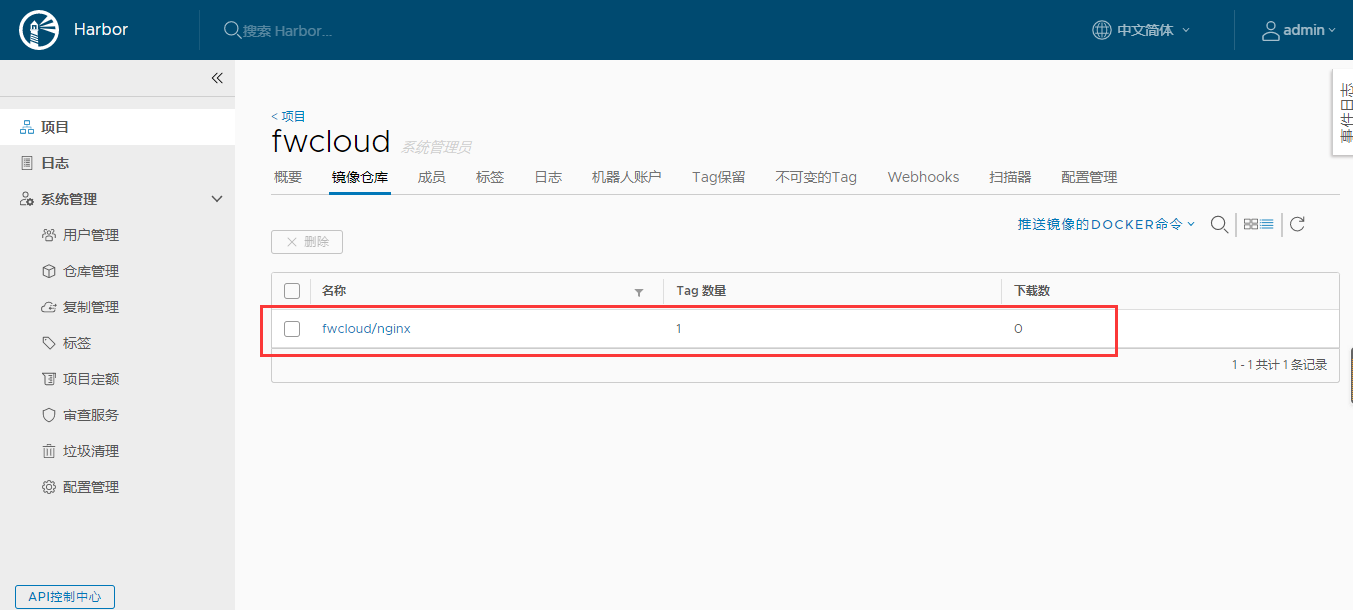Open the name column filter icon

pyautogui.click(x=639, y=292)
